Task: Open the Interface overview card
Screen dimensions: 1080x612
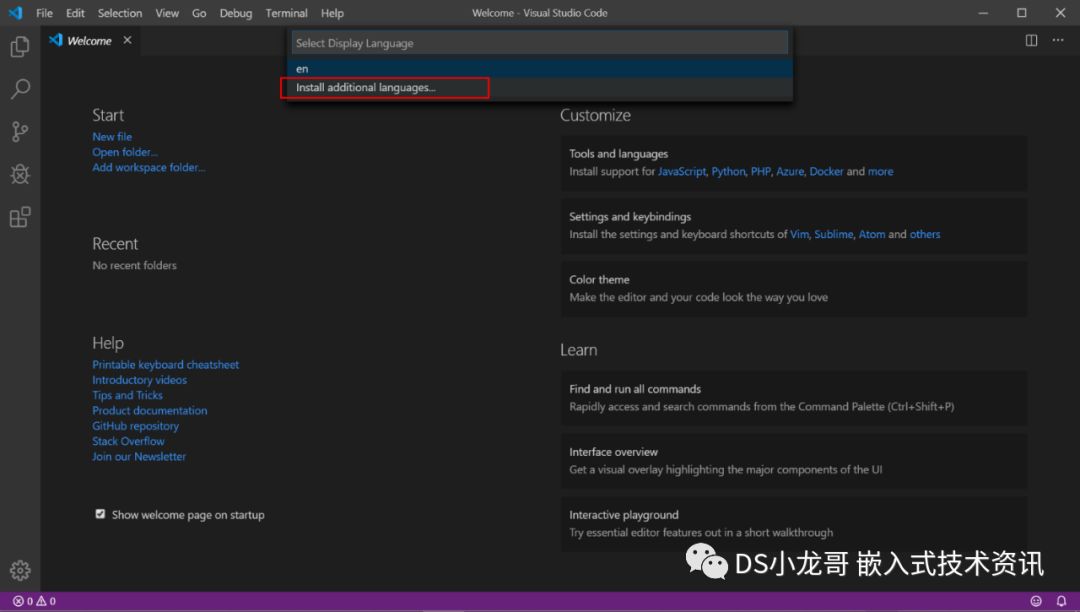Action: point(793,461)
